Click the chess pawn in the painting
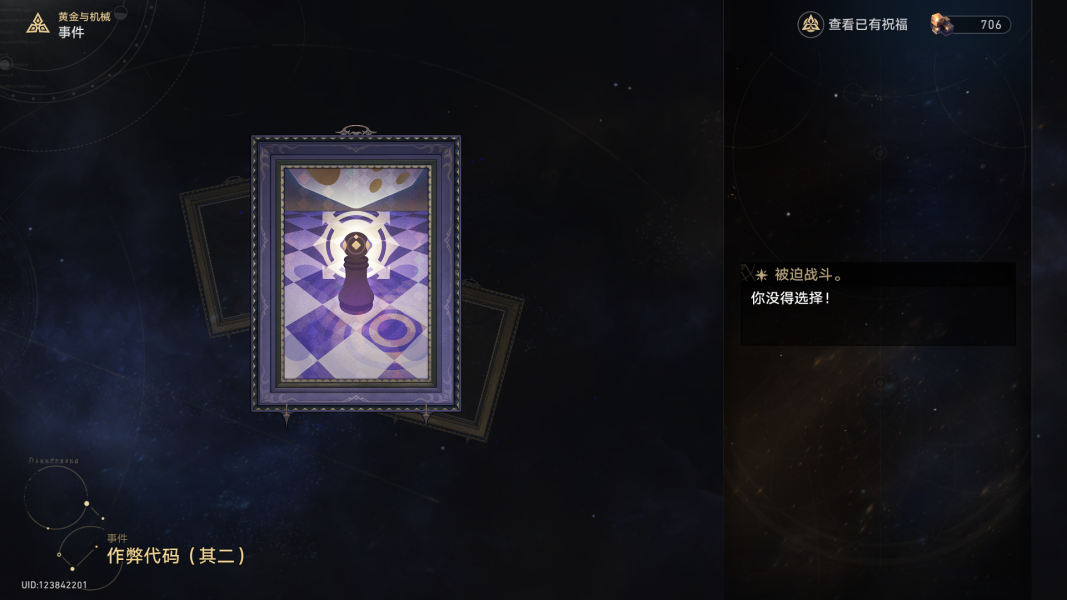This screenshot has width=1067, height=600. tap(355, 273)
